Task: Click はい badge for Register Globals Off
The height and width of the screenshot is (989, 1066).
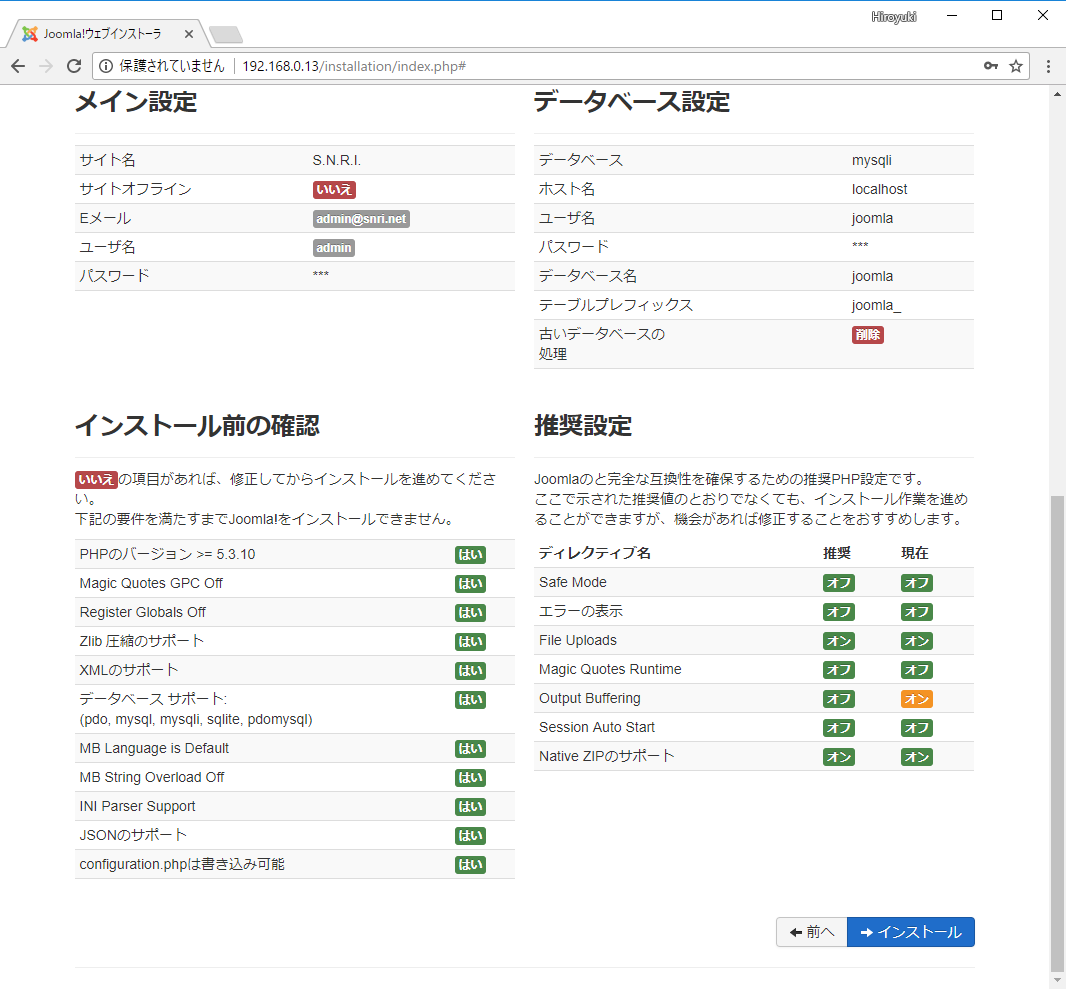Action: (x=470, y=612)
